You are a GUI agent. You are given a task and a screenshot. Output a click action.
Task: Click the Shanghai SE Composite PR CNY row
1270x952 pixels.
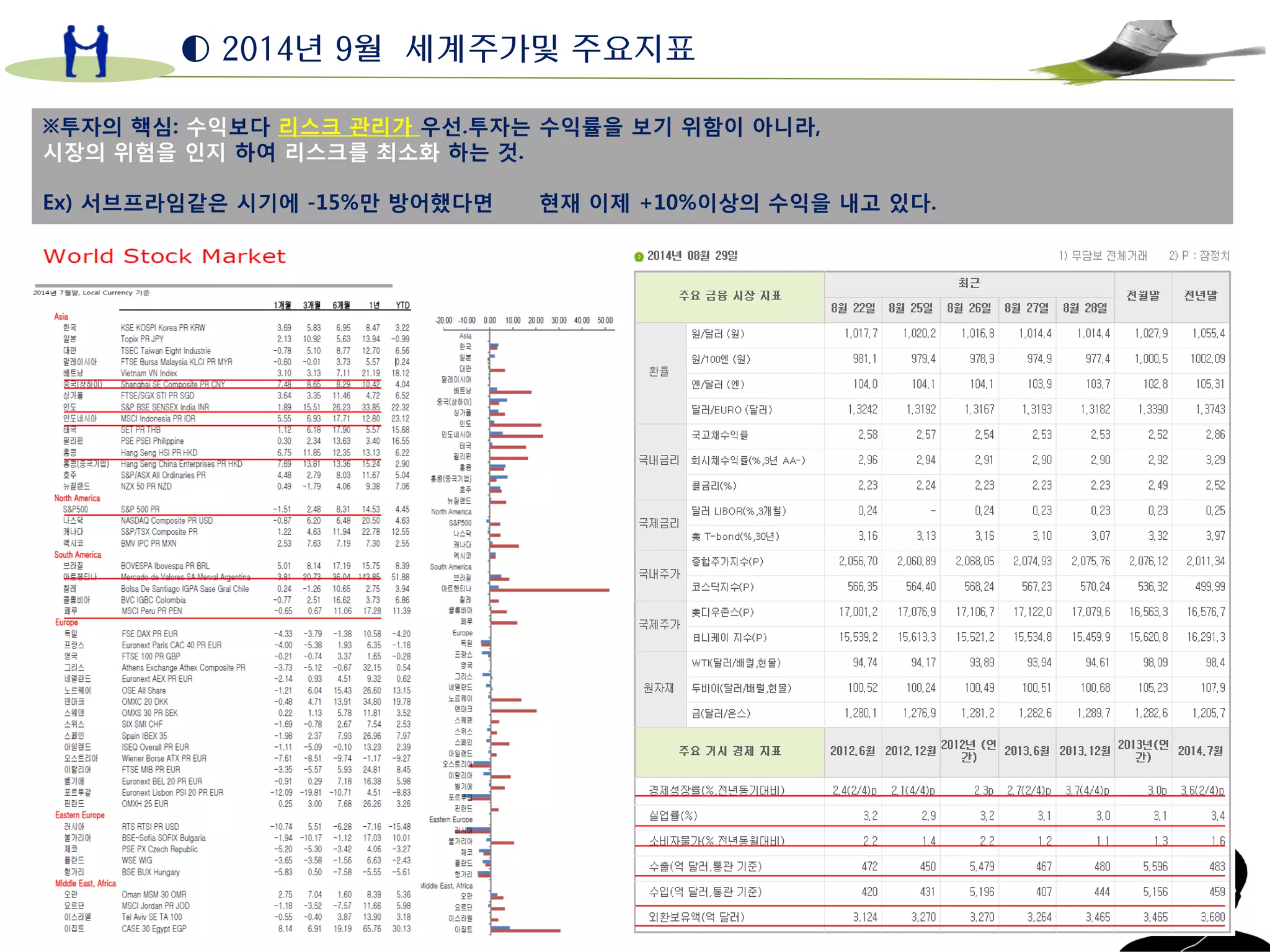236,384
